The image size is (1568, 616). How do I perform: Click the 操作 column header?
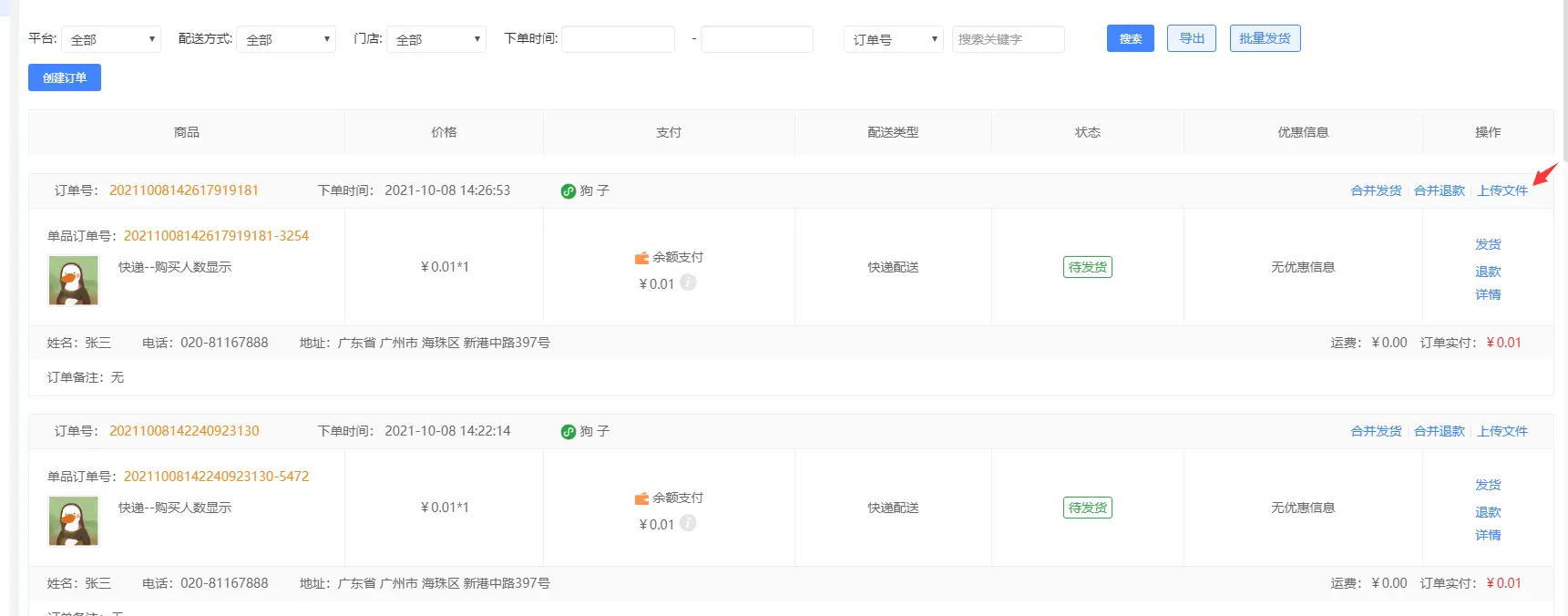[x=1488, y=132]
